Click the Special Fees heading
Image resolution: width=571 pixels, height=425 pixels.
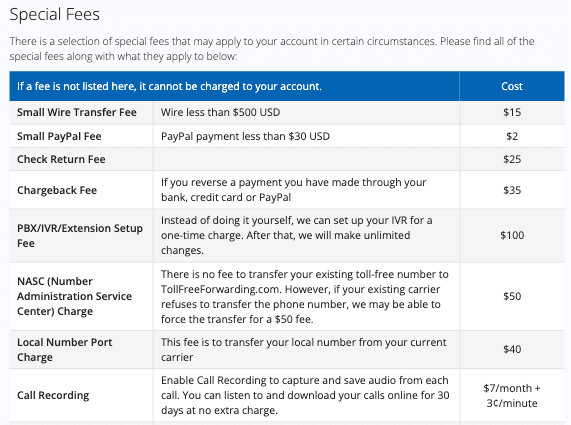pyautogui.click(x=55, y=15)
